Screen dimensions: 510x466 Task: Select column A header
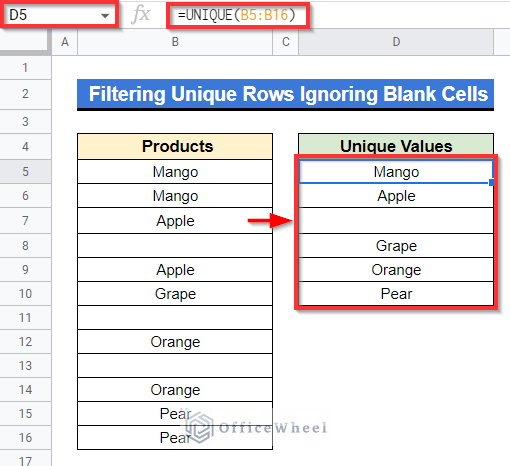(x=65, y=42)
